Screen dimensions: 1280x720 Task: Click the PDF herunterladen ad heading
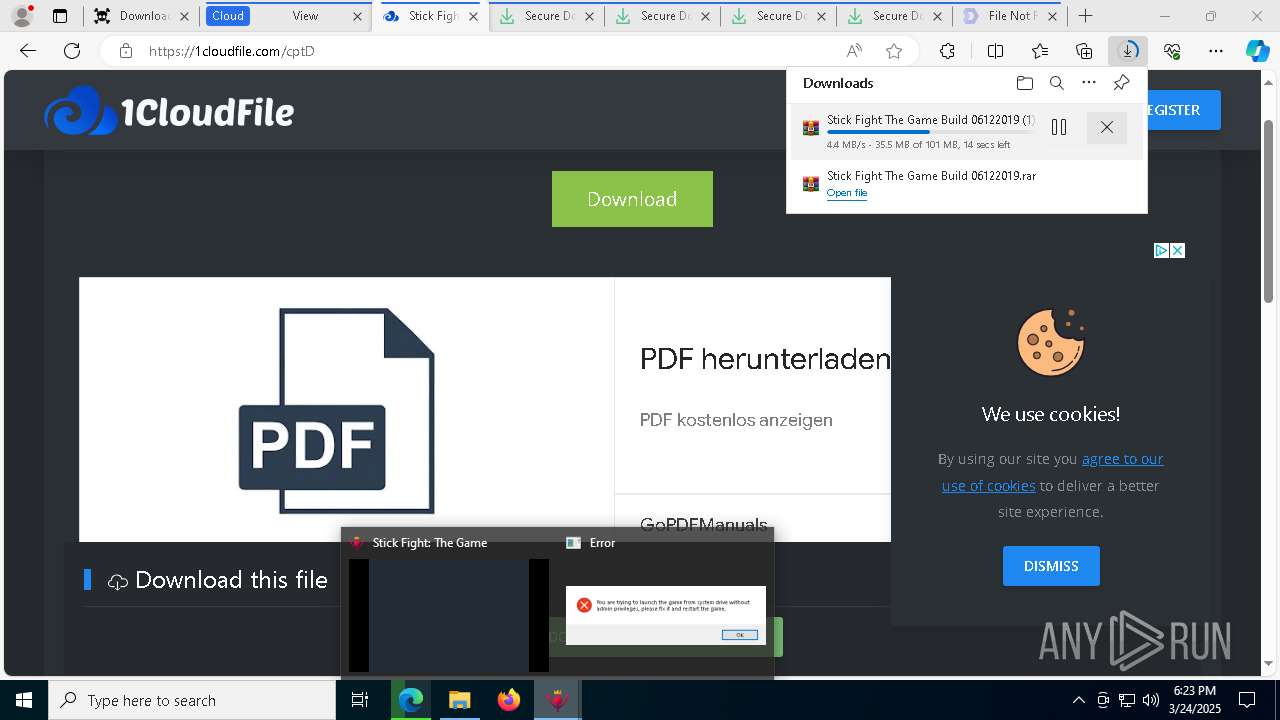coord(765,359)
